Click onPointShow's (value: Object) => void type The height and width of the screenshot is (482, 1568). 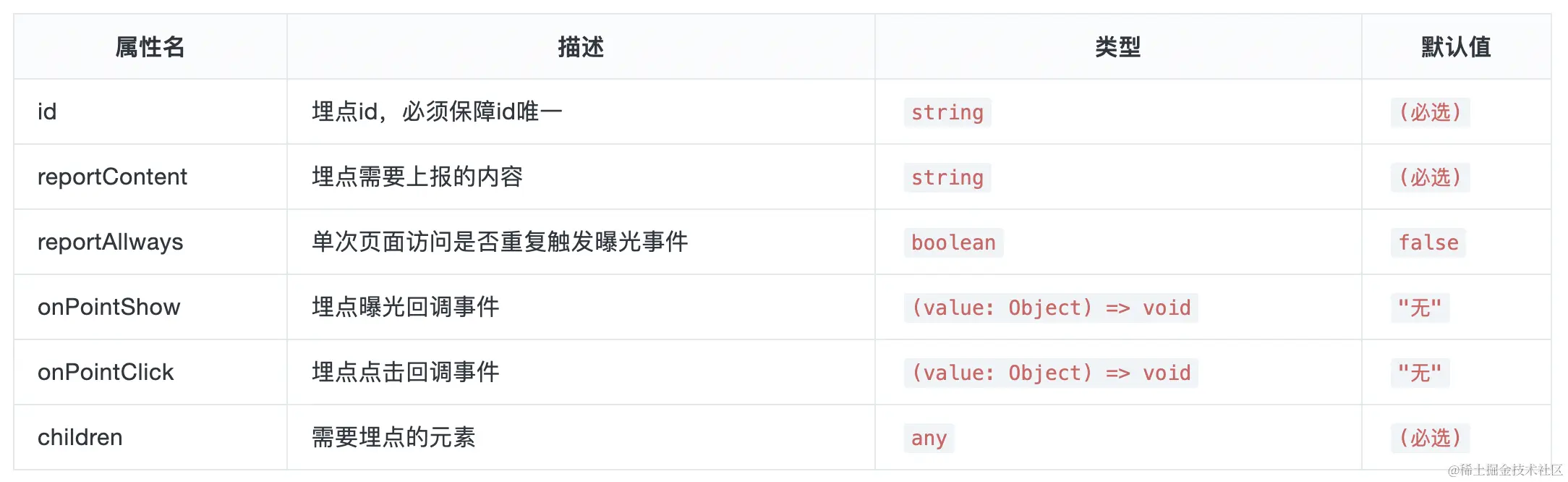(x=1050, y=308)
